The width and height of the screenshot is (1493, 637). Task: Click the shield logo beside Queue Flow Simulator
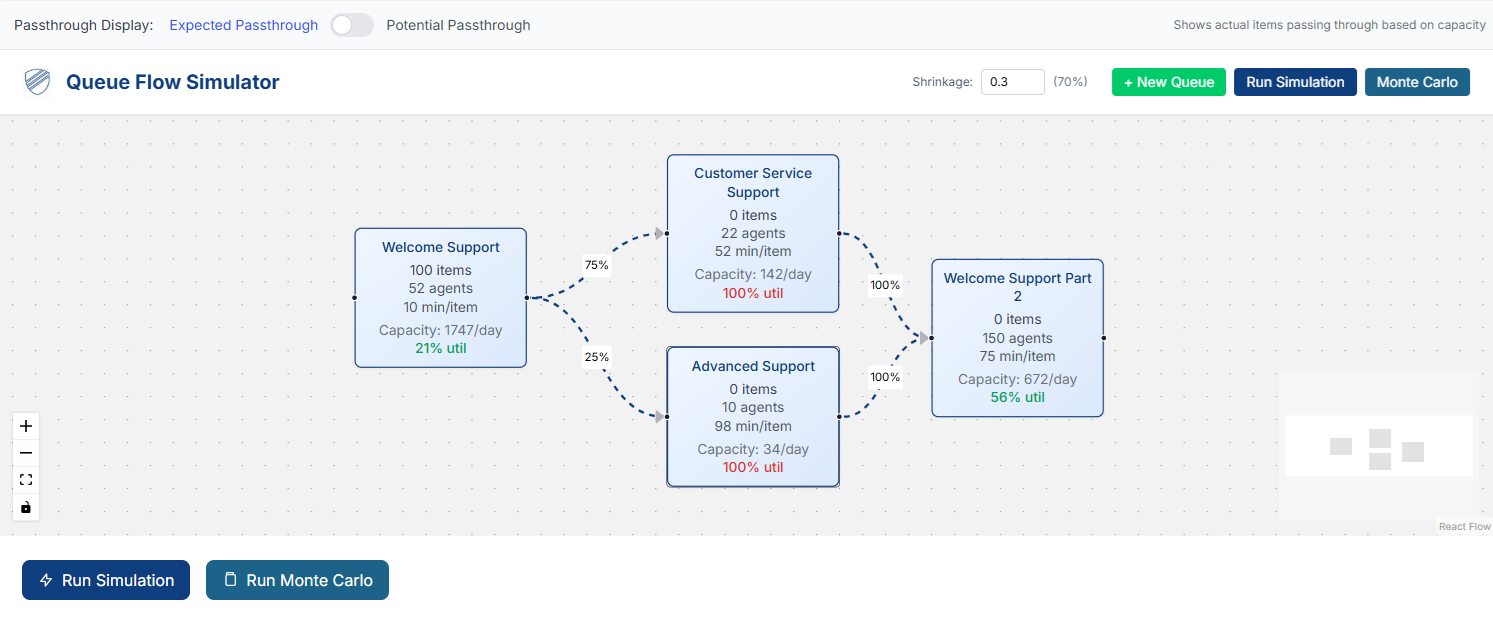(36, 81)
